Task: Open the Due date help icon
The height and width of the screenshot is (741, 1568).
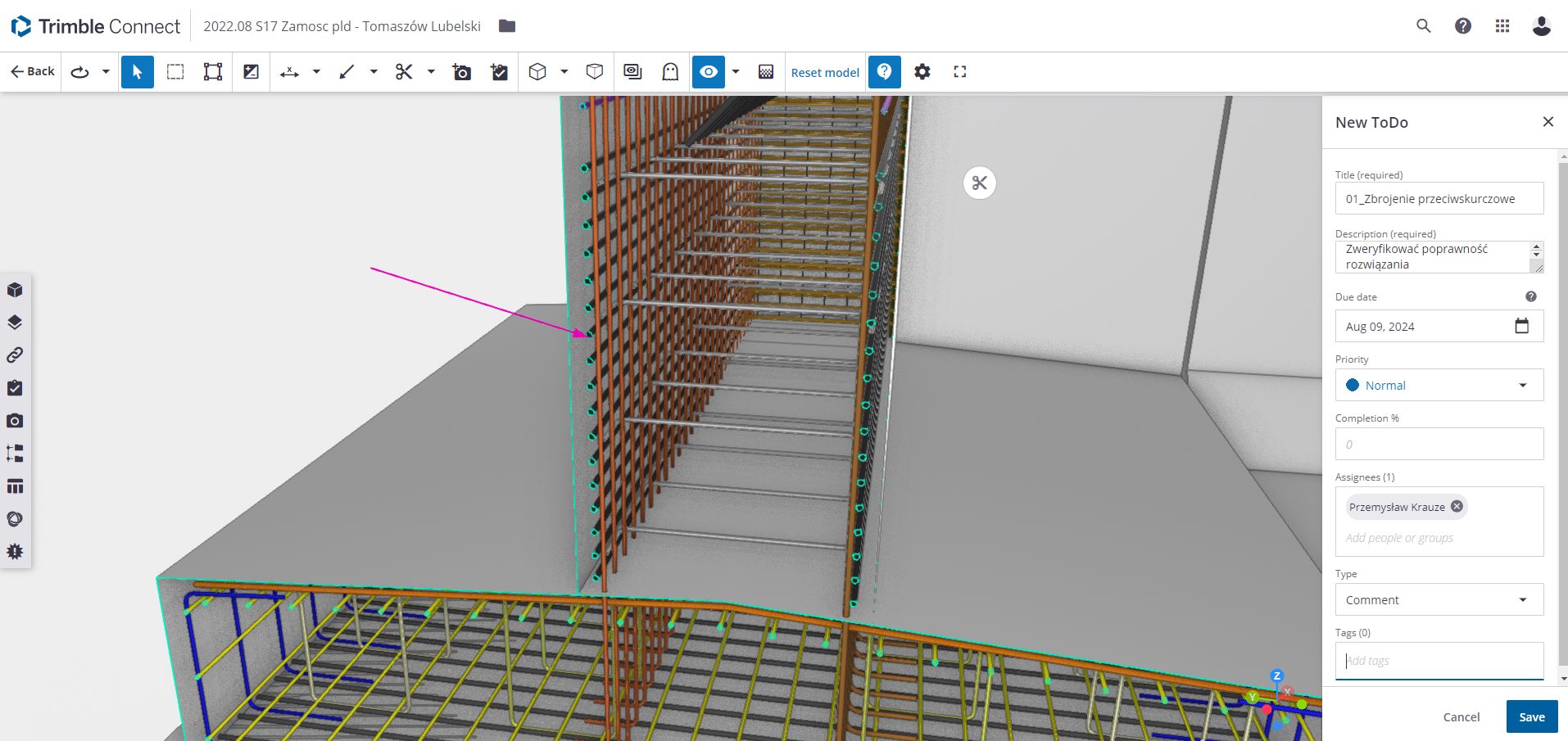Action: pyautogui.click(x=1531, y=296)
